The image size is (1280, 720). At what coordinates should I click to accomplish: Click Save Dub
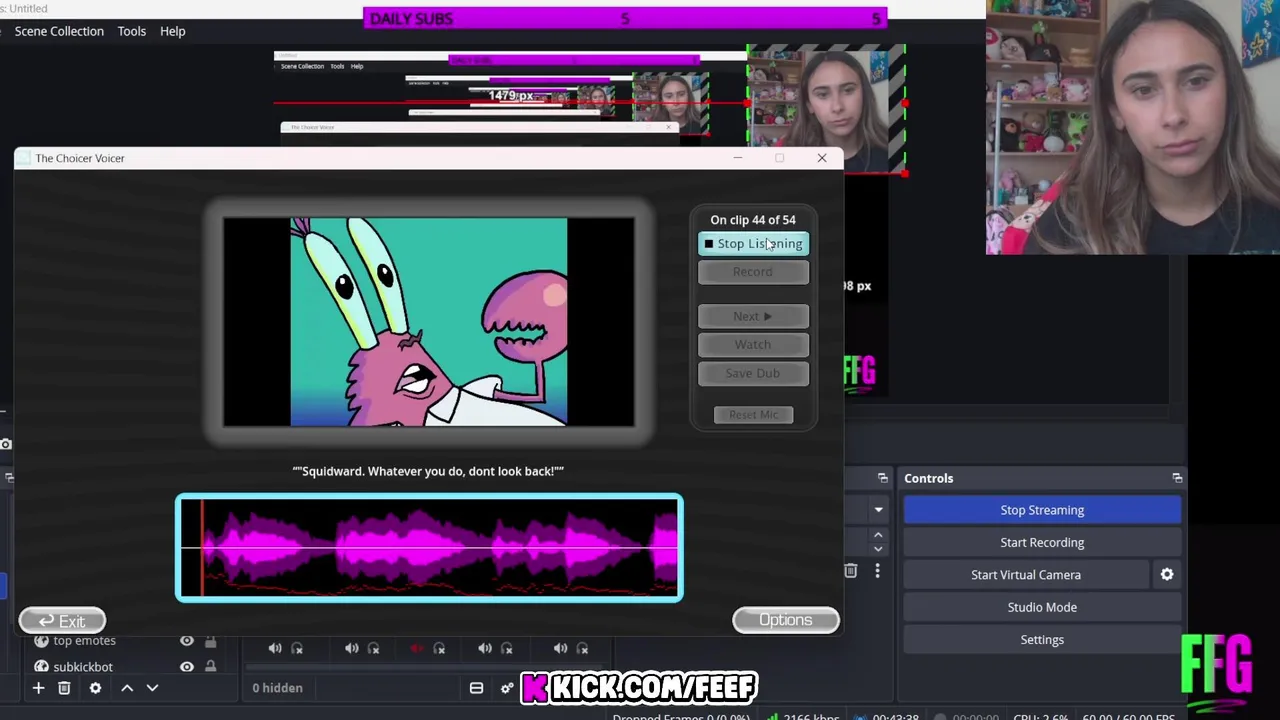coord(753,373)
